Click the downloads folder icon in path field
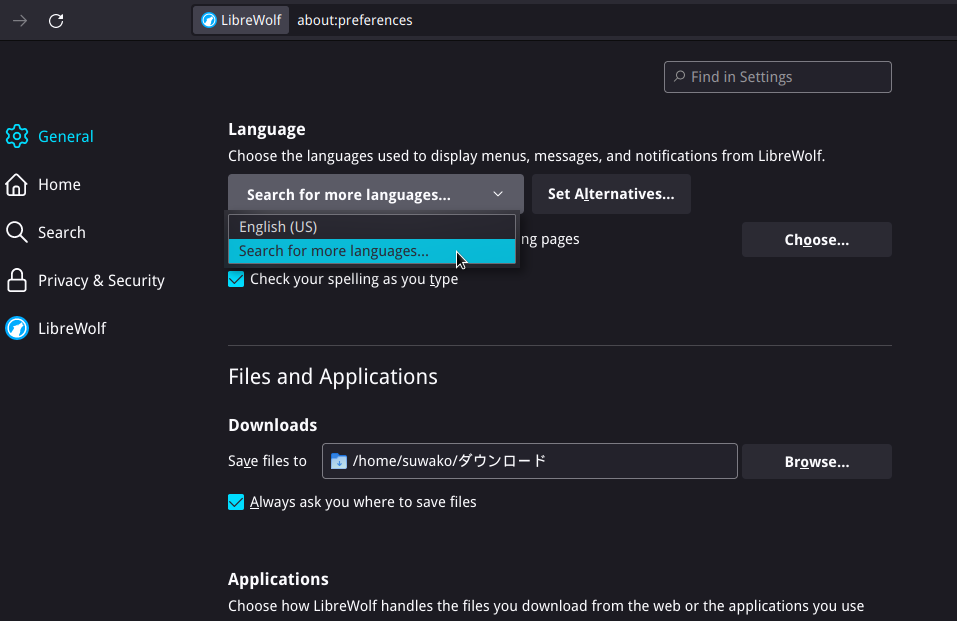Viewport: 957px width, 621px height. tap(339, 461)
